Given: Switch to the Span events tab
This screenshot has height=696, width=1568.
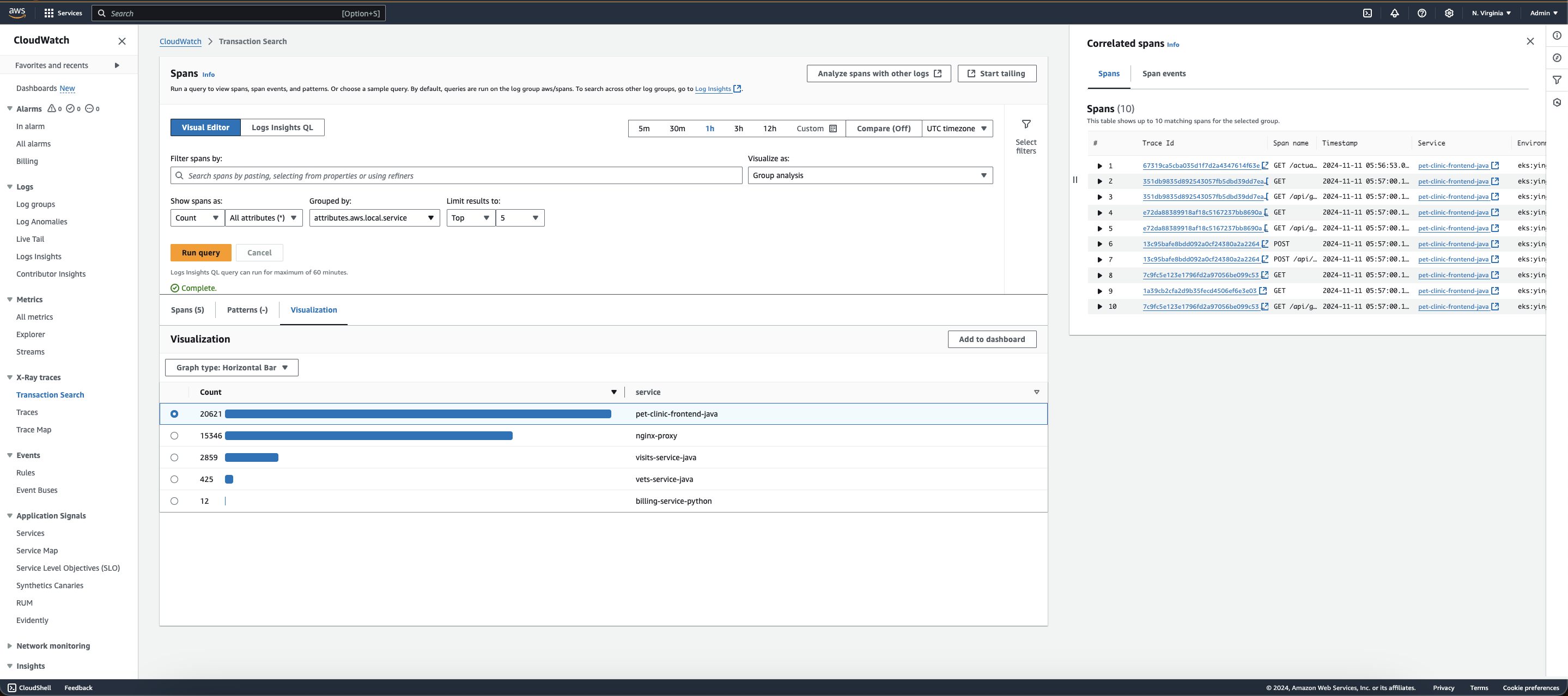Looking at the screenshot, I should [x=1164, y=73].
